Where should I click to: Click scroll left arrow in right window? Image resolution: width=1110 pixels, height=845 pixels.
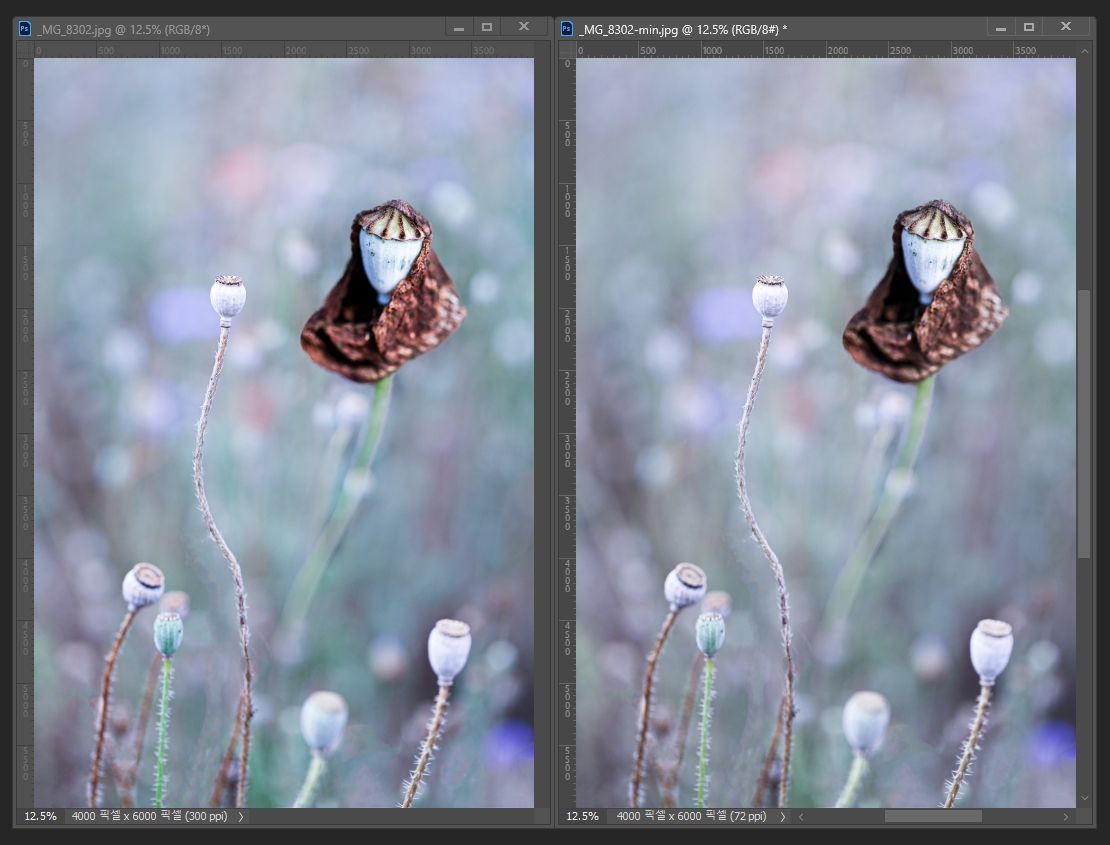point(801,817)
